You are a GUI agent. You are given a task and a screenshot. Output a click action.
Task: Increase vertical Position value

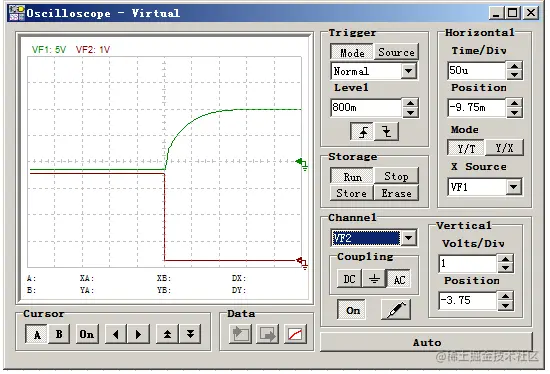(505, 296)
